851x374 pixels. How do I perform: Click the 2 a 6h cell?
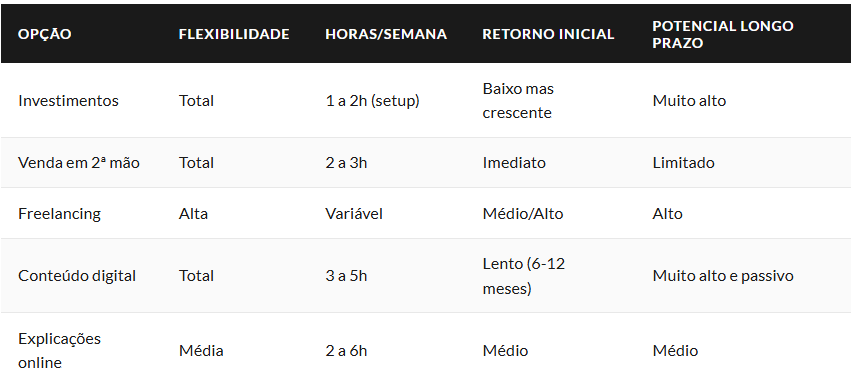tap(346, 351)
